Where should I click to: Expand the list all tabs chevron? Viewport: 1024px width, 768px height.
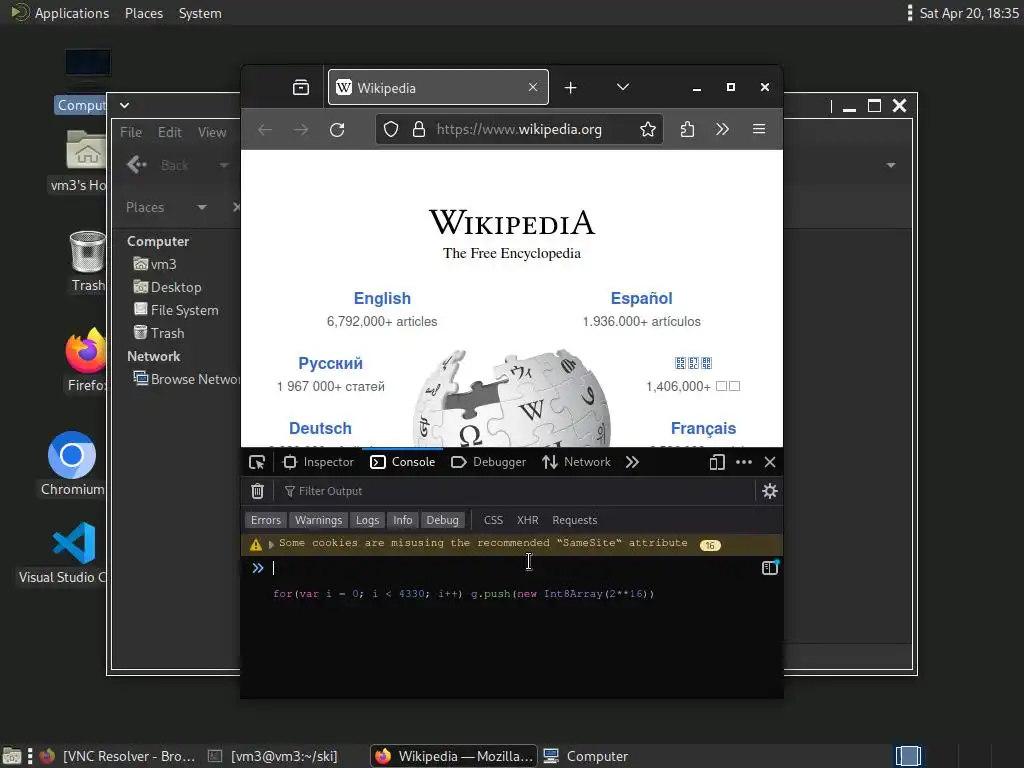623,87
